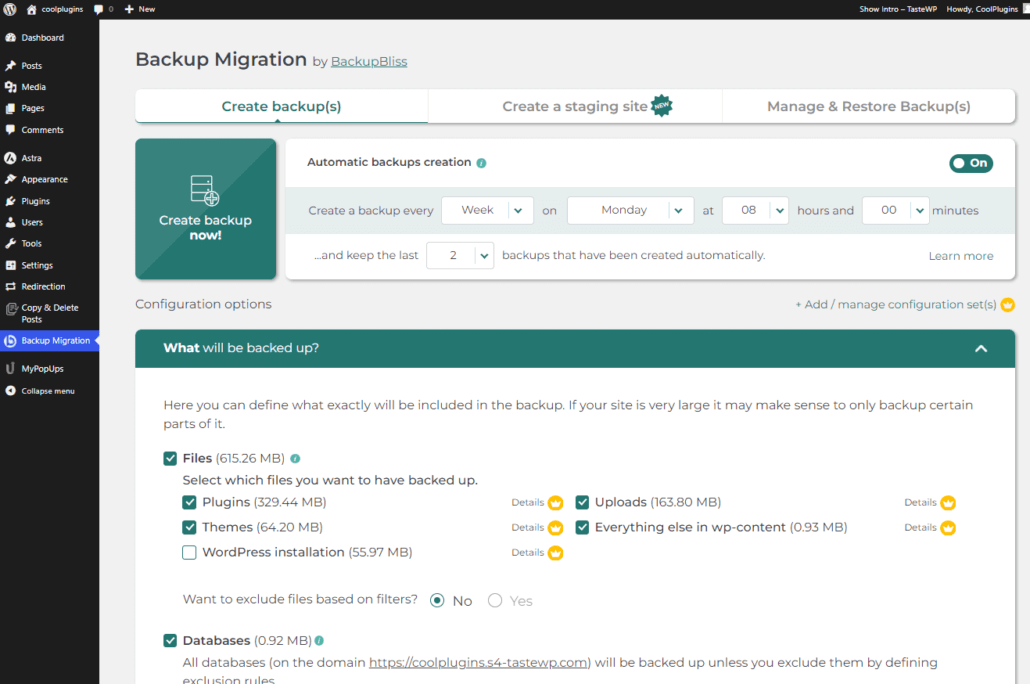Open Backup Migration menu item in sidebar

[49, 340]
